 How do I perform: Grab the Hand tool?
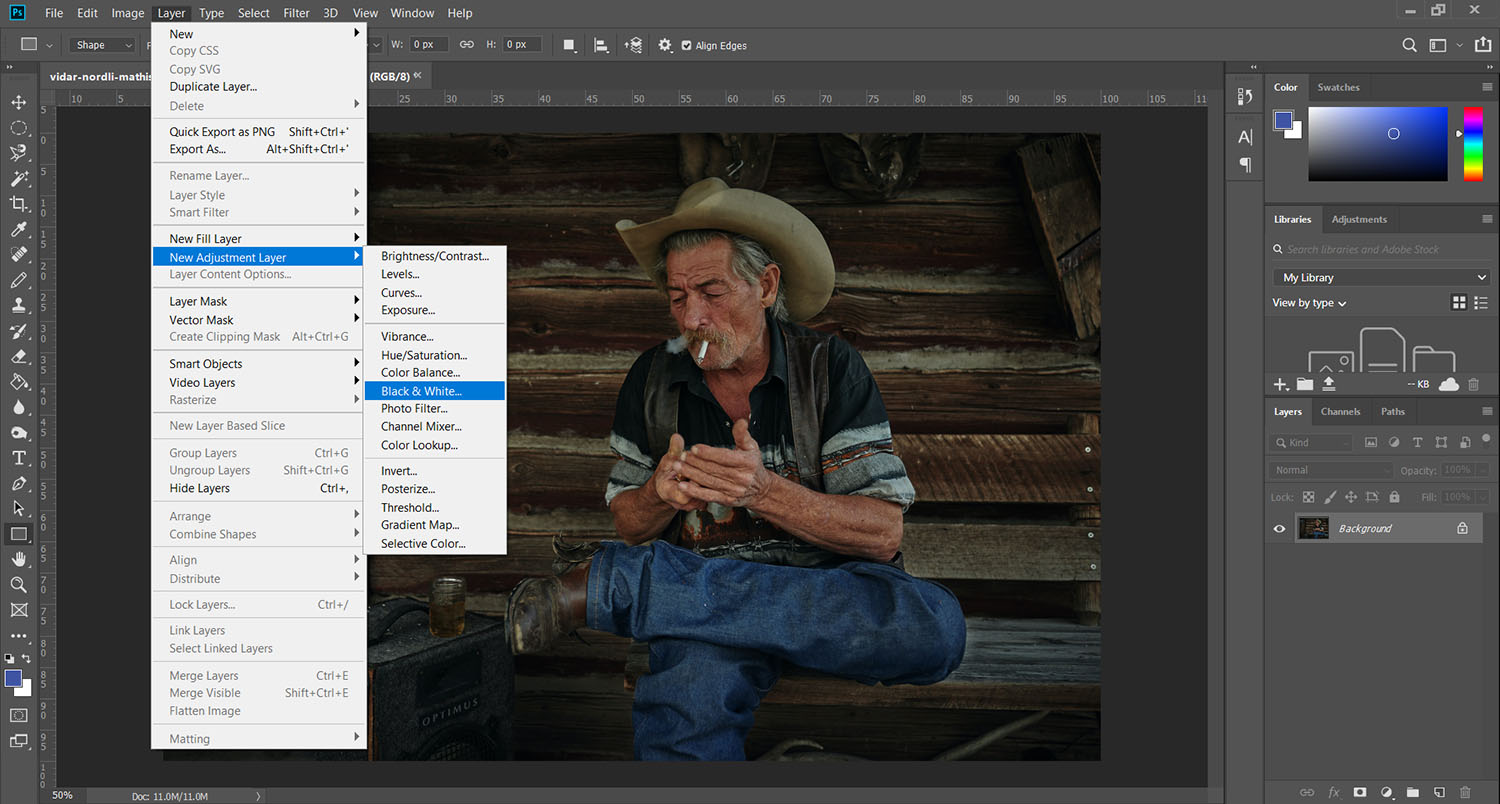[18, 559]
